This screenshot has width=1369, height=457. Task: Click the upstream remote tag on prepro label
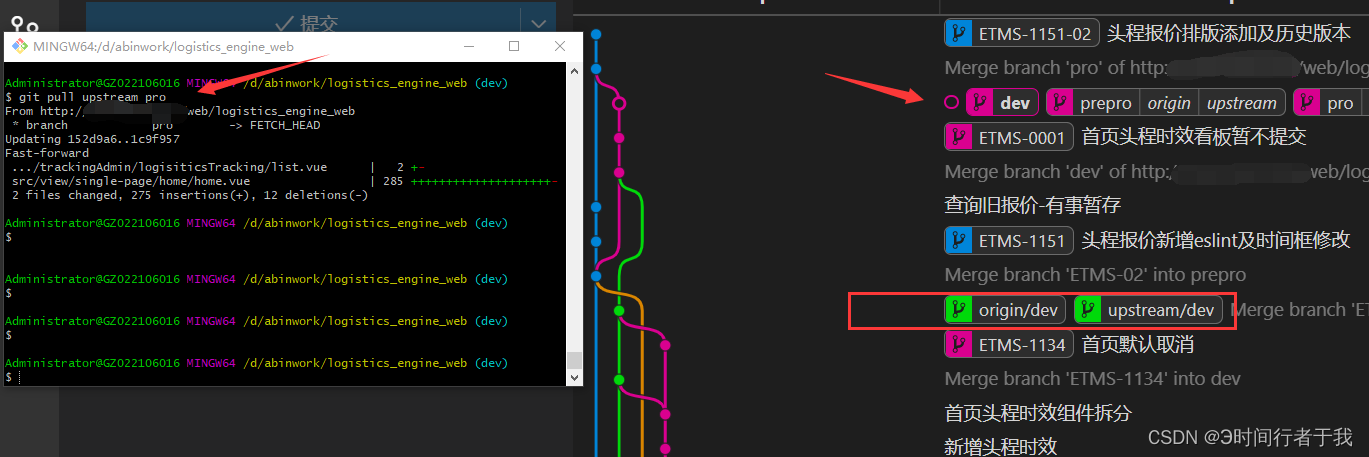tap(1241, 102)
